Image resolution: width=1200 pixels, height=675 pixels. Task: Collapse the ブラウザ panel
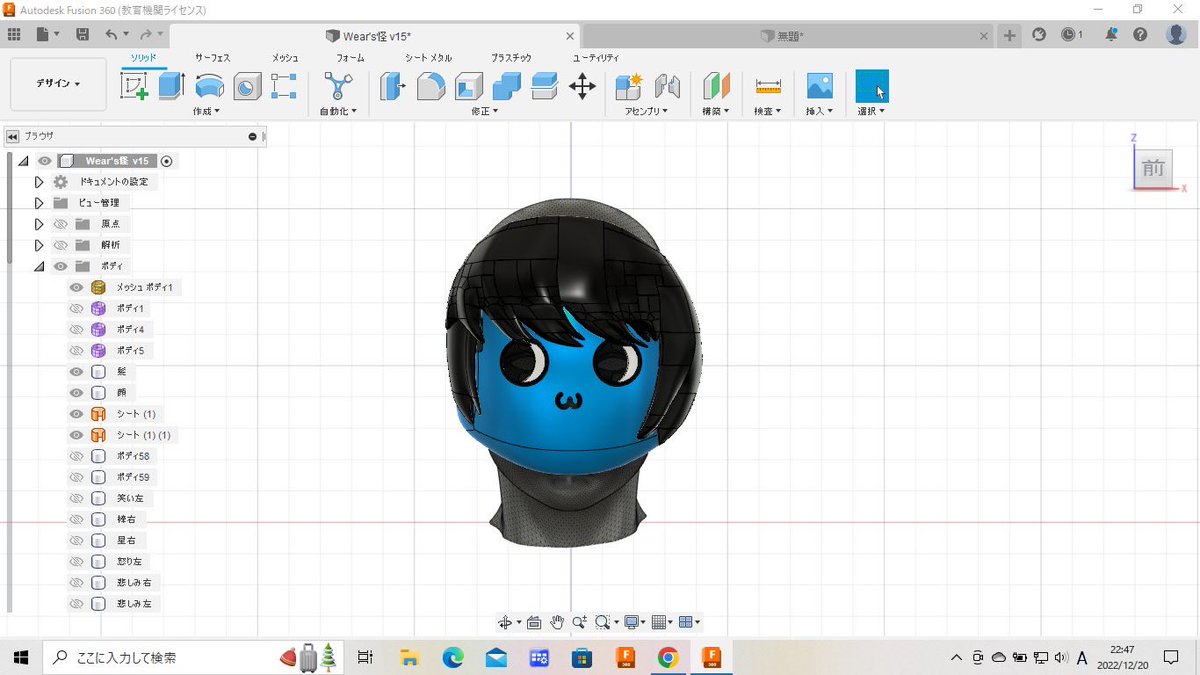pos(13,136)
